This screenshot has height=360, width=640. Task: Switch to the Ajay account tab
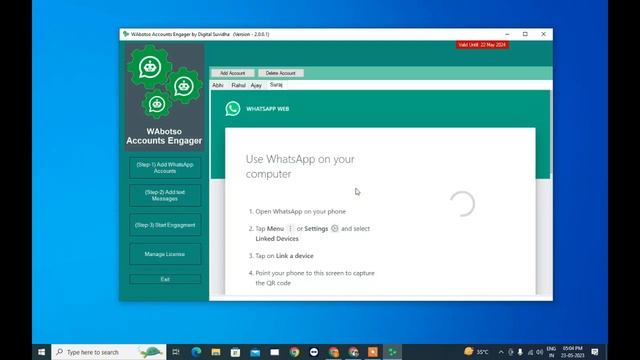256,85
